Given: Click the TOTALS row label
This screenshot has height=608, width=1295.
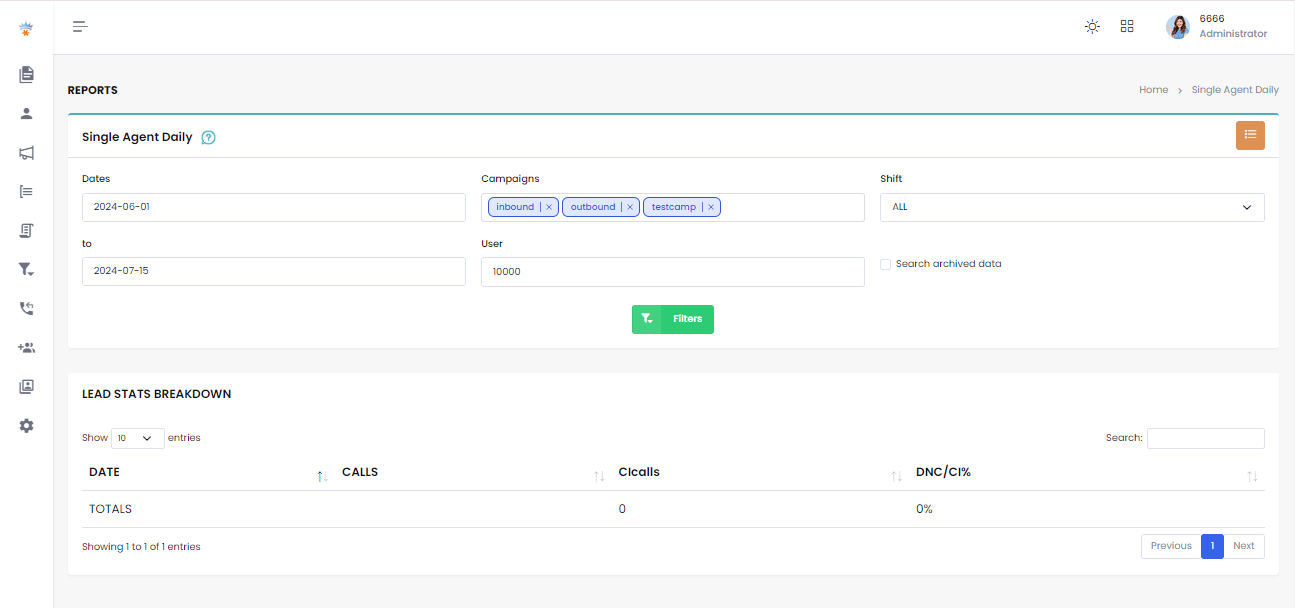Looking at the screenshot, I should click(110, 509).
